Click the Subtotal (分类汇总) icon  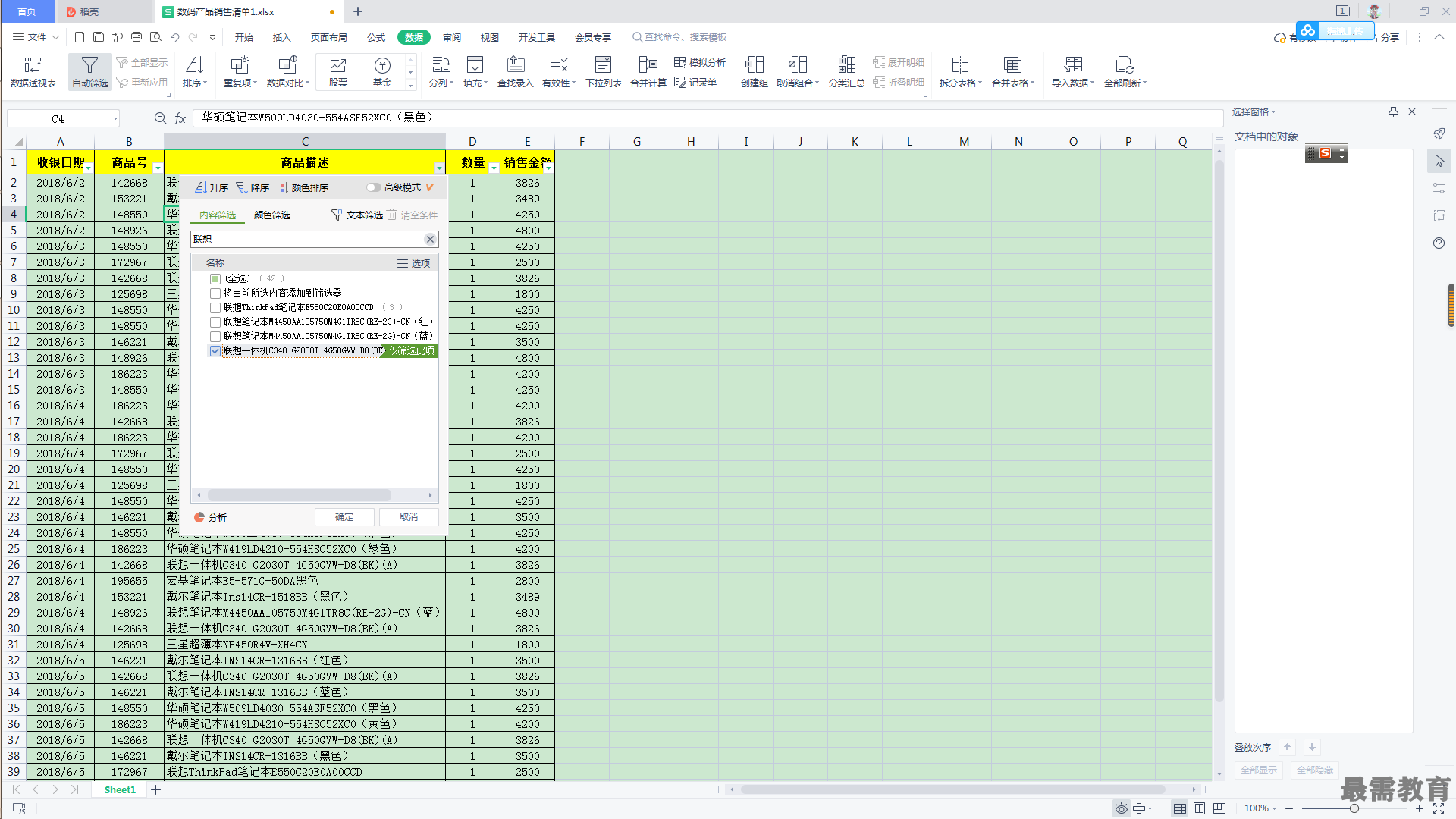coord(847,72)
